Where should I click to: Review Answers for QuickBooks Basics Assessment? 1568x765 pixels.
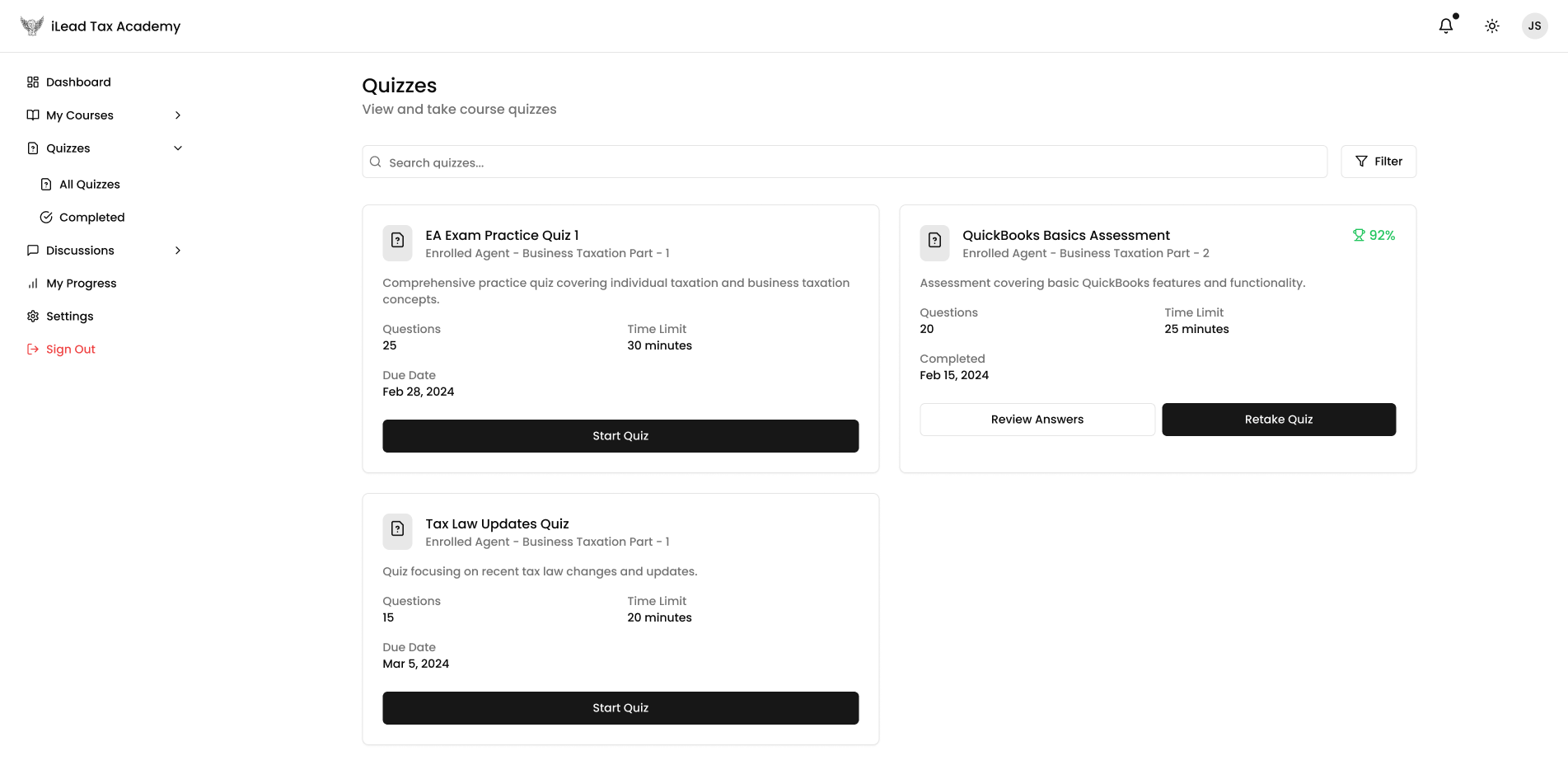(x=1037, y=420)
